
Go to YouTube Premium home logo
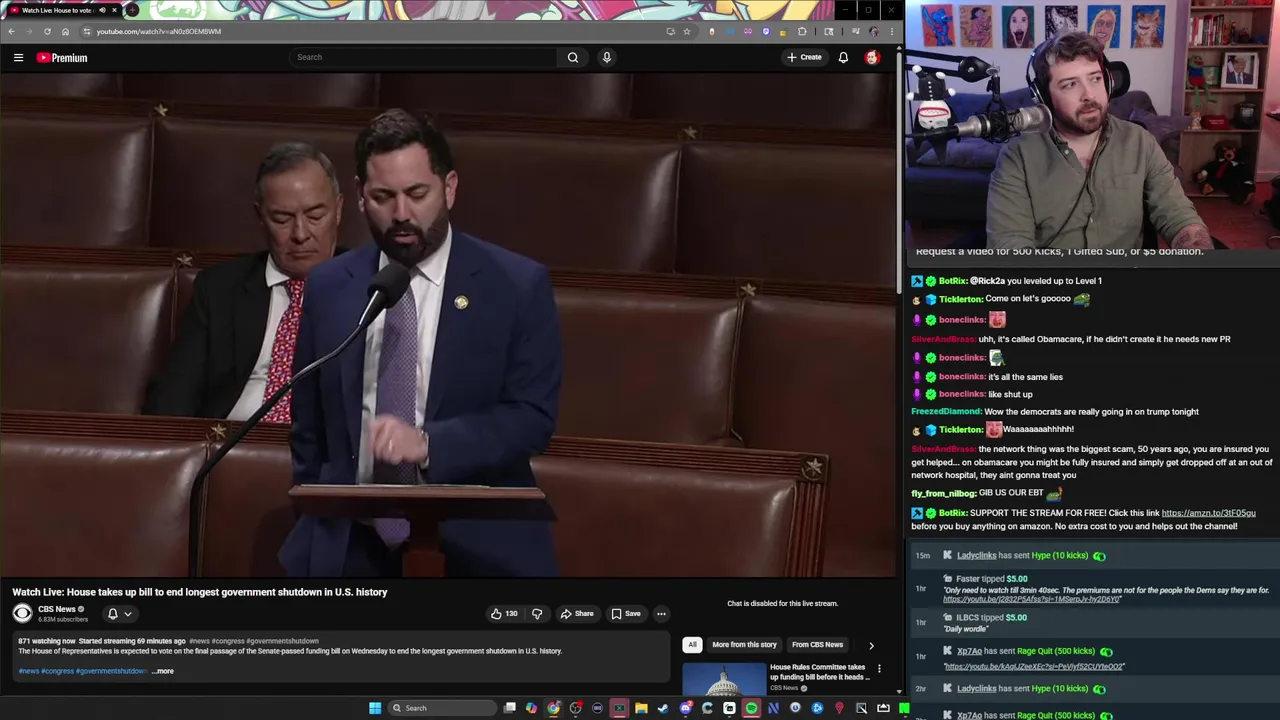[62, 57]
